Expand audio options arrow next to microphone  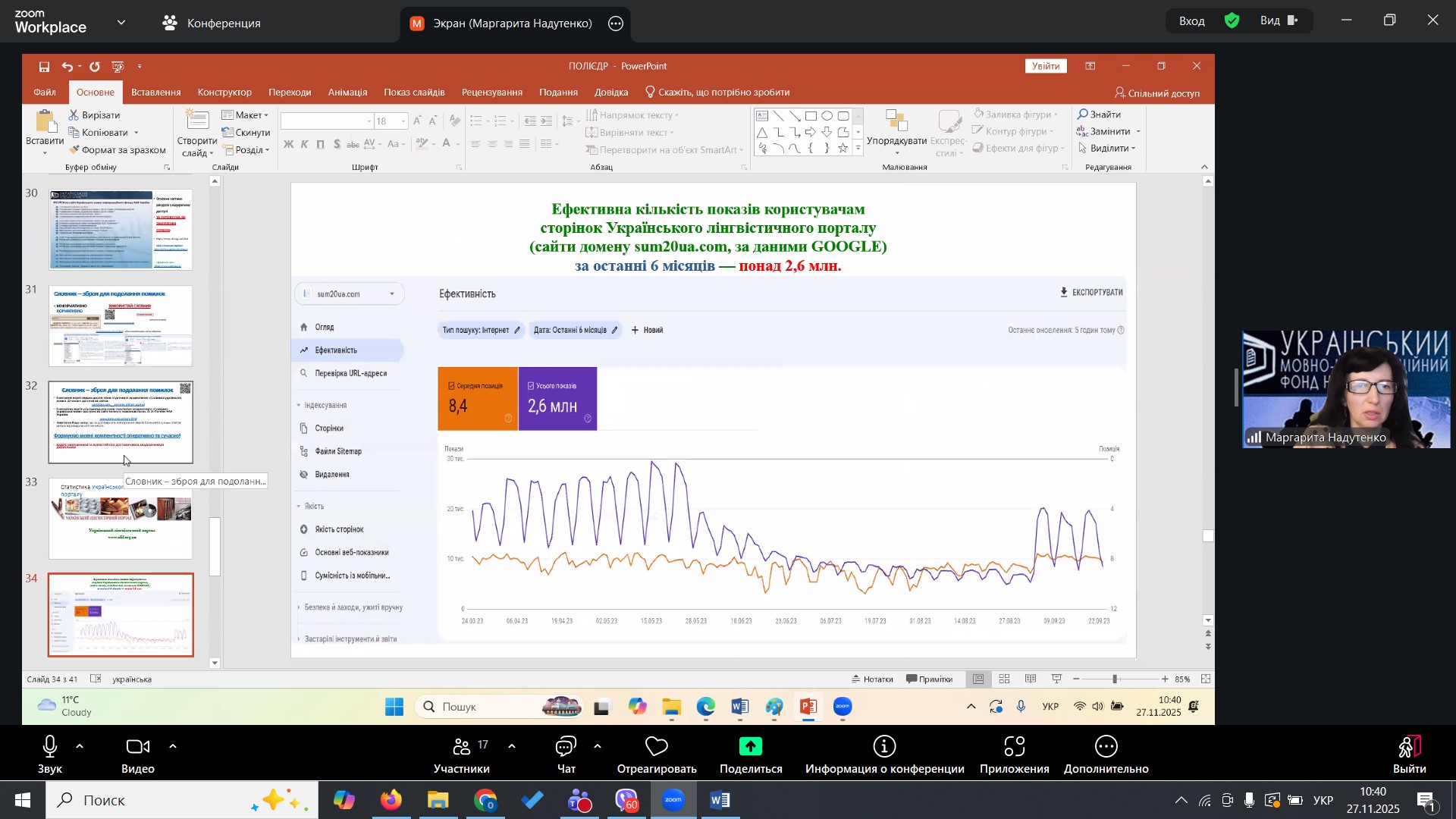pos(80,747)
